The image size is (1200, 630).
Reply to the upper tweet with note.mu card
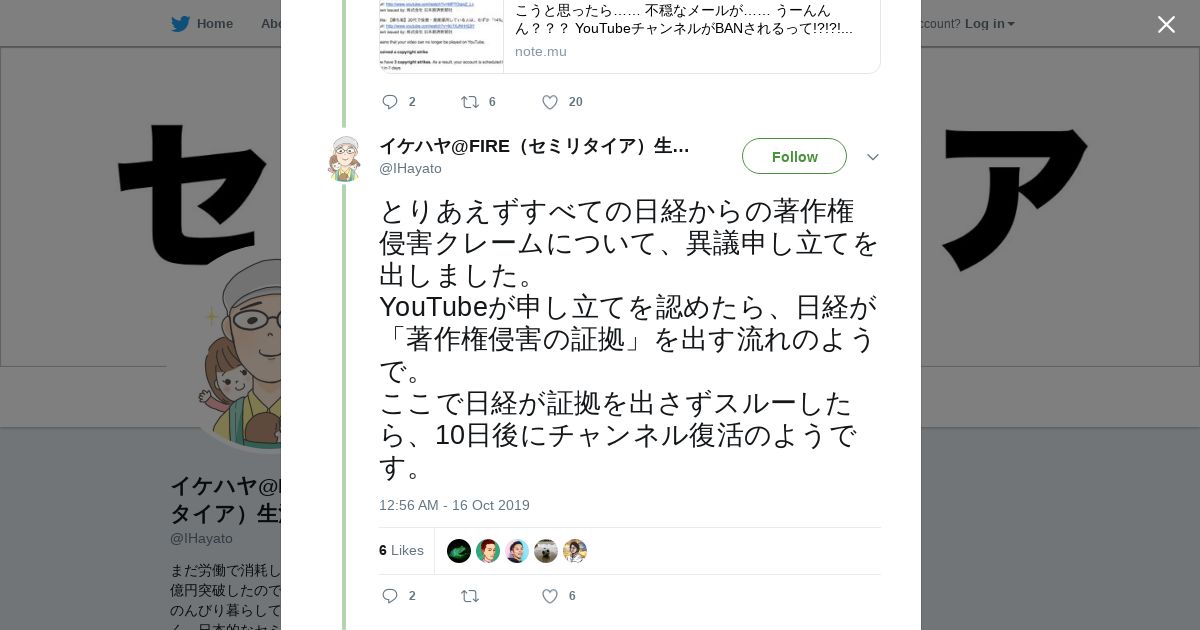390,102
